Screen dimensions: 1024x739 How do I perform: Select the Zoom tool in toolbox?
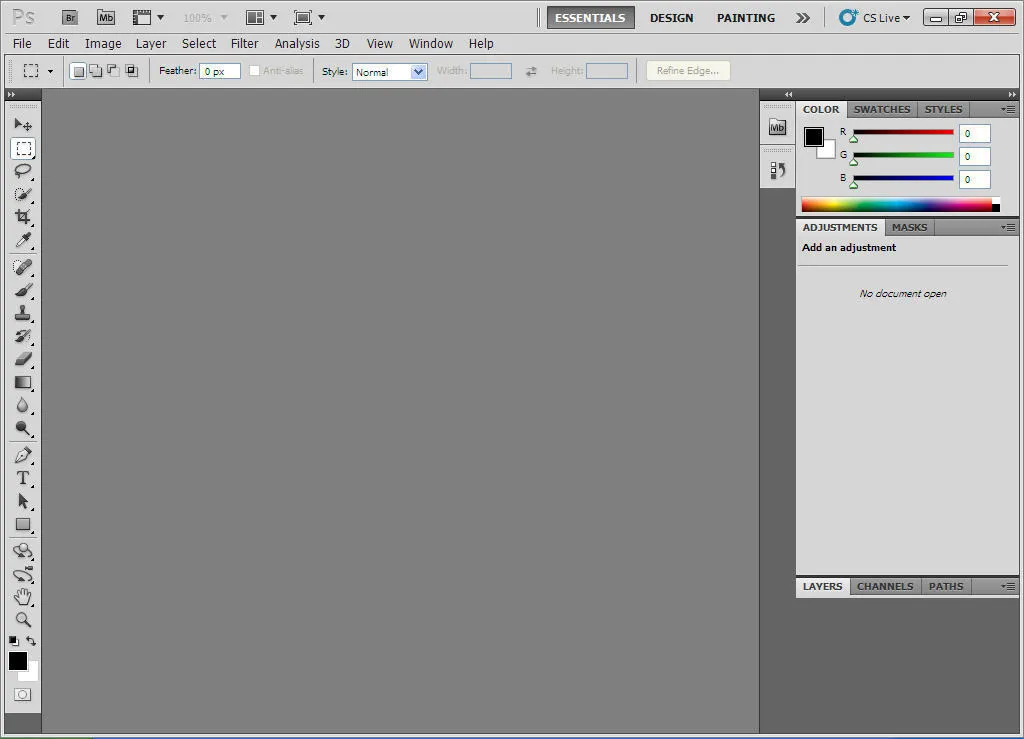point(23,620)
